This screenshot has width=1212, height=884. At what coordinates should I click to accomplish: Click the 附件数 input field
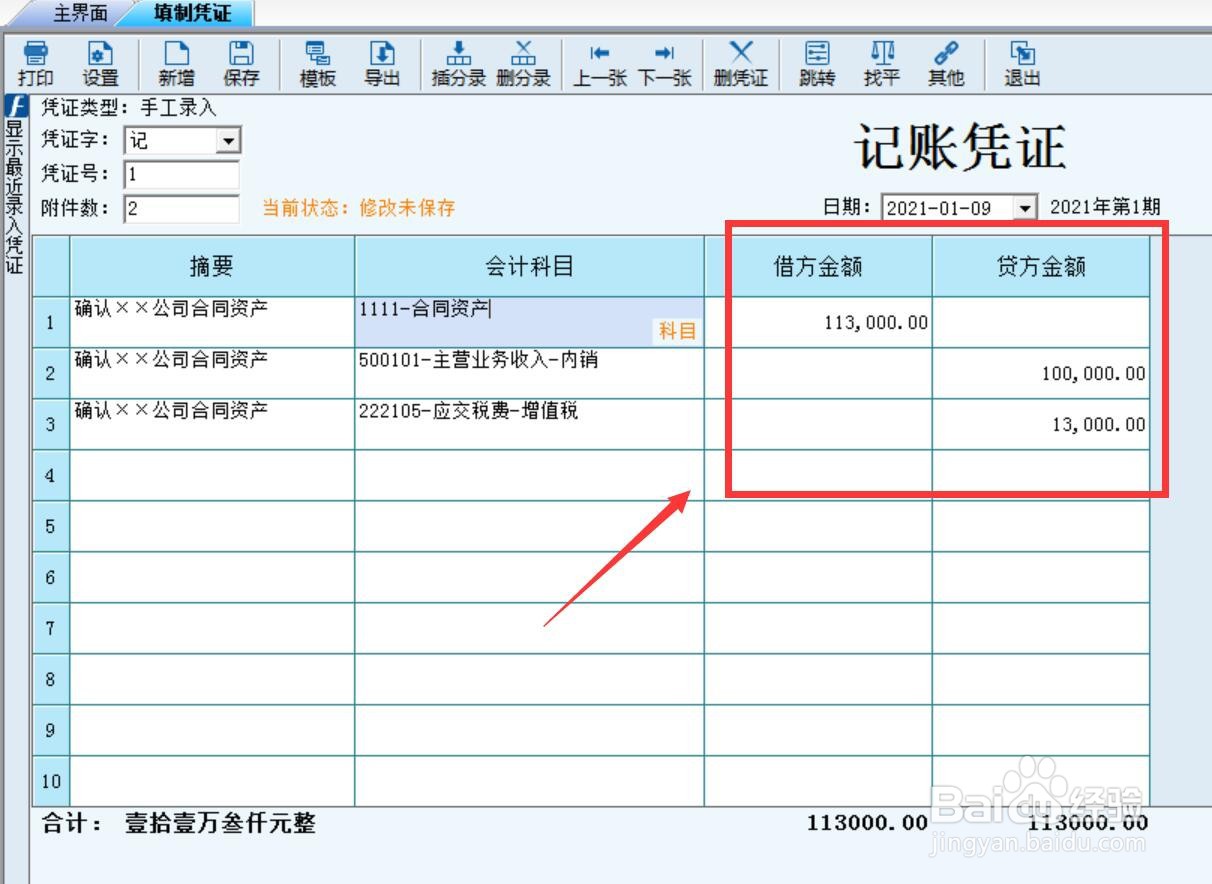[182, 208]
